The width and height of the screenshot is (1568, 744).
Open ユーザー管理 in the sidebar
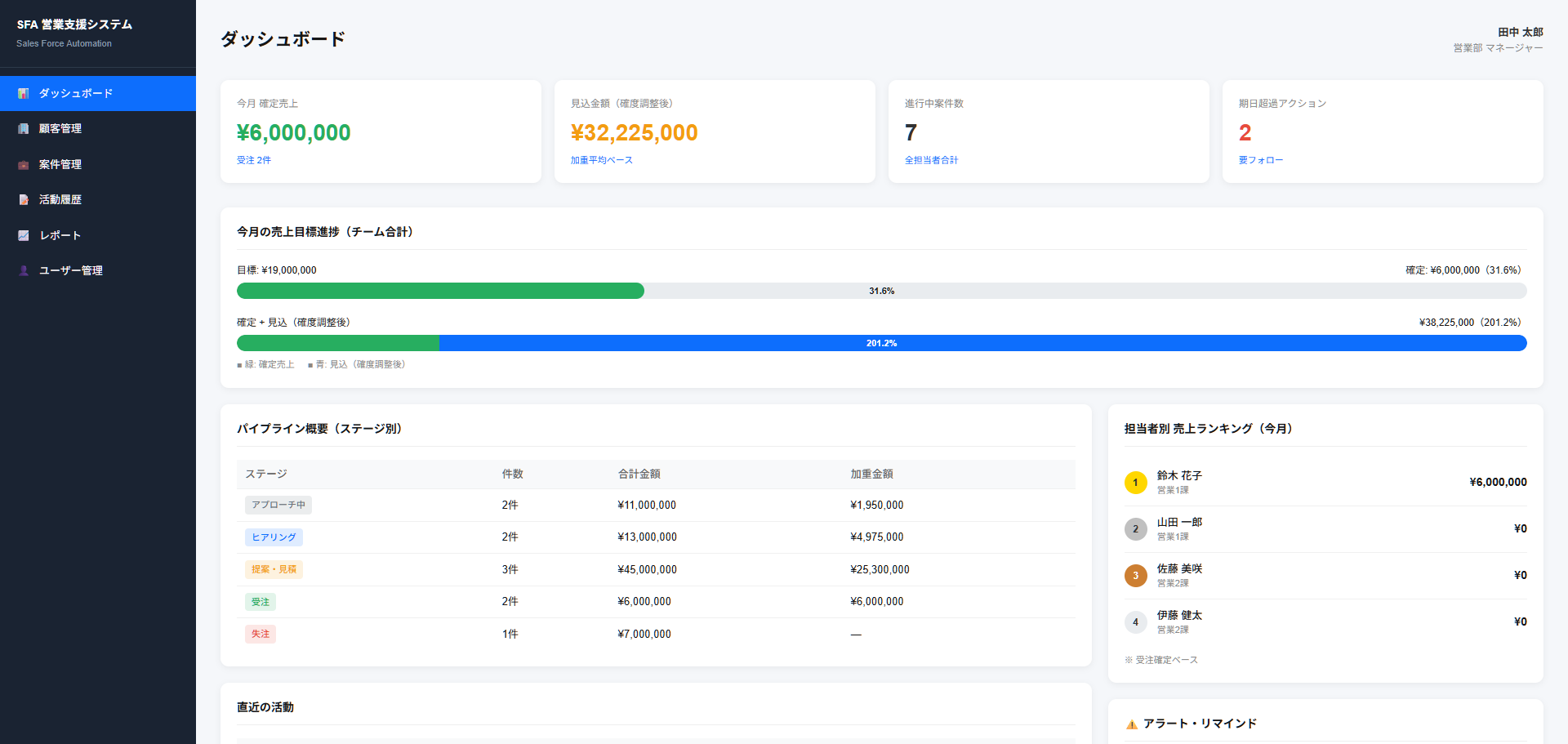[98, 270]
